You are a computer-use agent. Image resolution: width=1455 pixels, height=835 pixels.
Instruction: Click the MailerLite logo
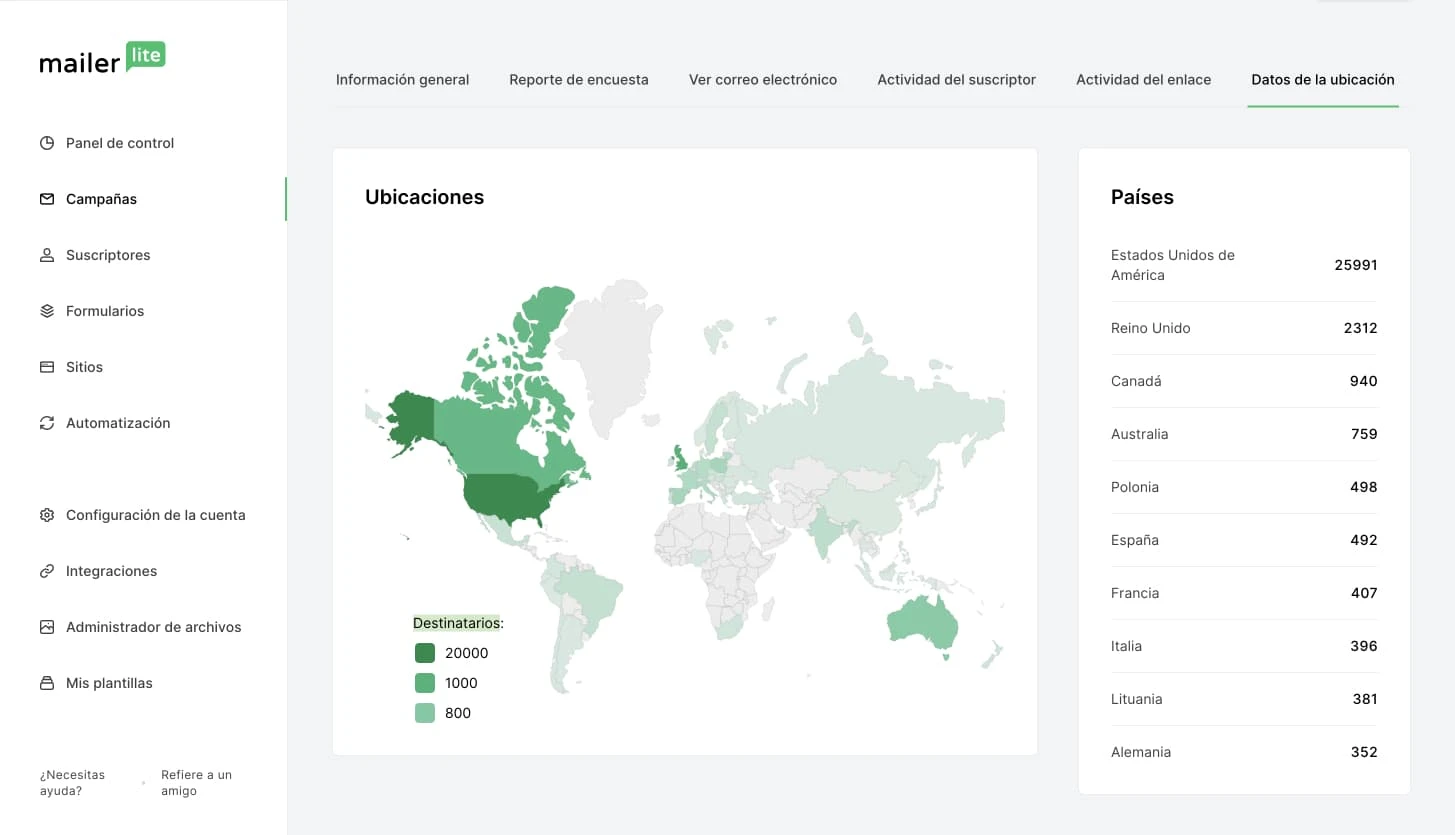[102, 59]
